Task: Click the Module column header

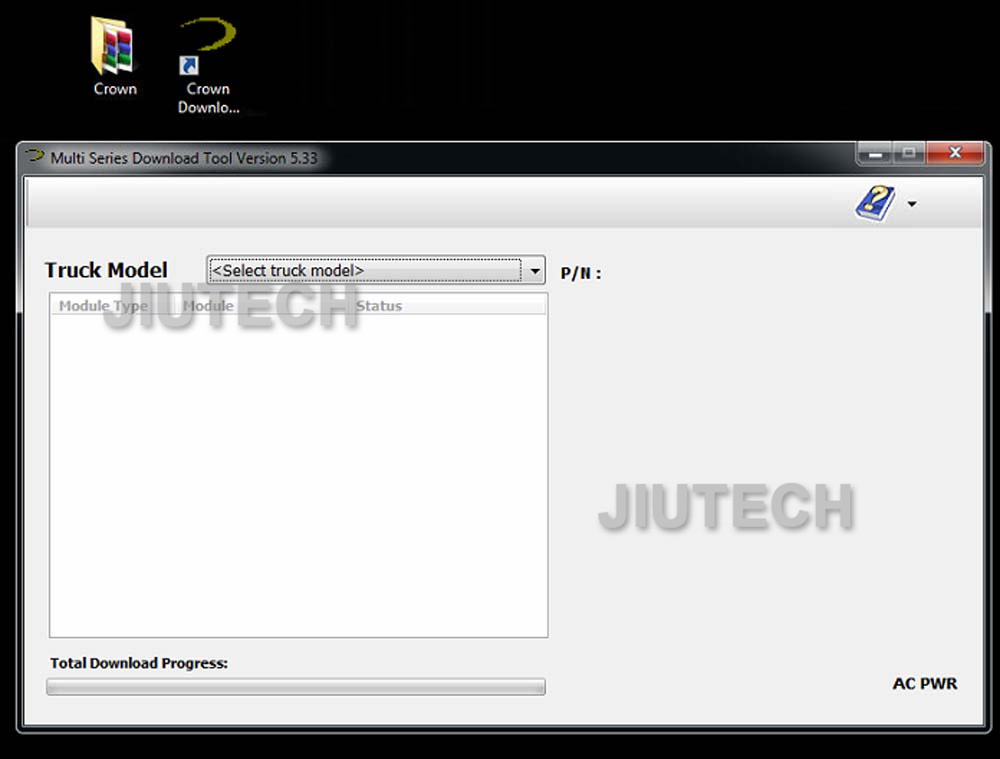Action: tap(208, 306)
